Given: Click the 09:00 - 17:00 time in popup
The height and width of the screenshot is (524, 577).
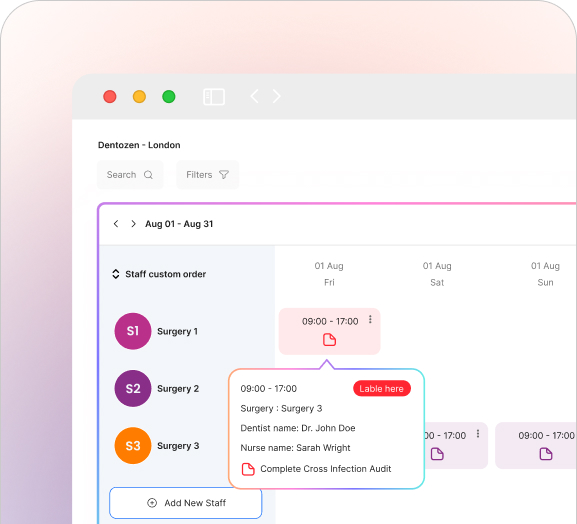Looking at the screenshot, I should tap(269, 389).
